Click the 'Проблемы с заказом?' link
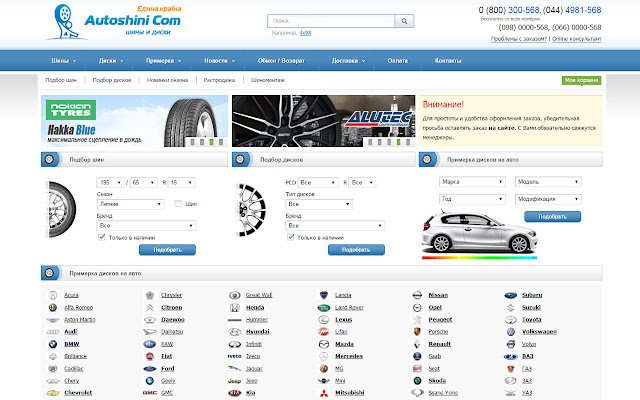Screen dimensions: 640x400 coord(519,39)
